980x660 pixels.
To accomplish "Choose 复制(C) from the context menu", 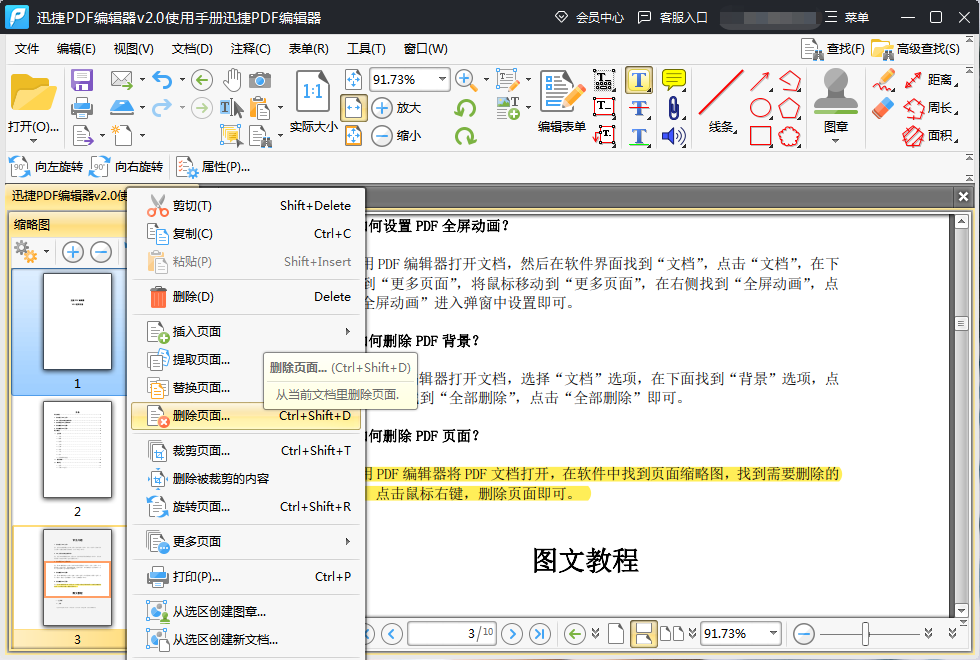I will [246, 234].
